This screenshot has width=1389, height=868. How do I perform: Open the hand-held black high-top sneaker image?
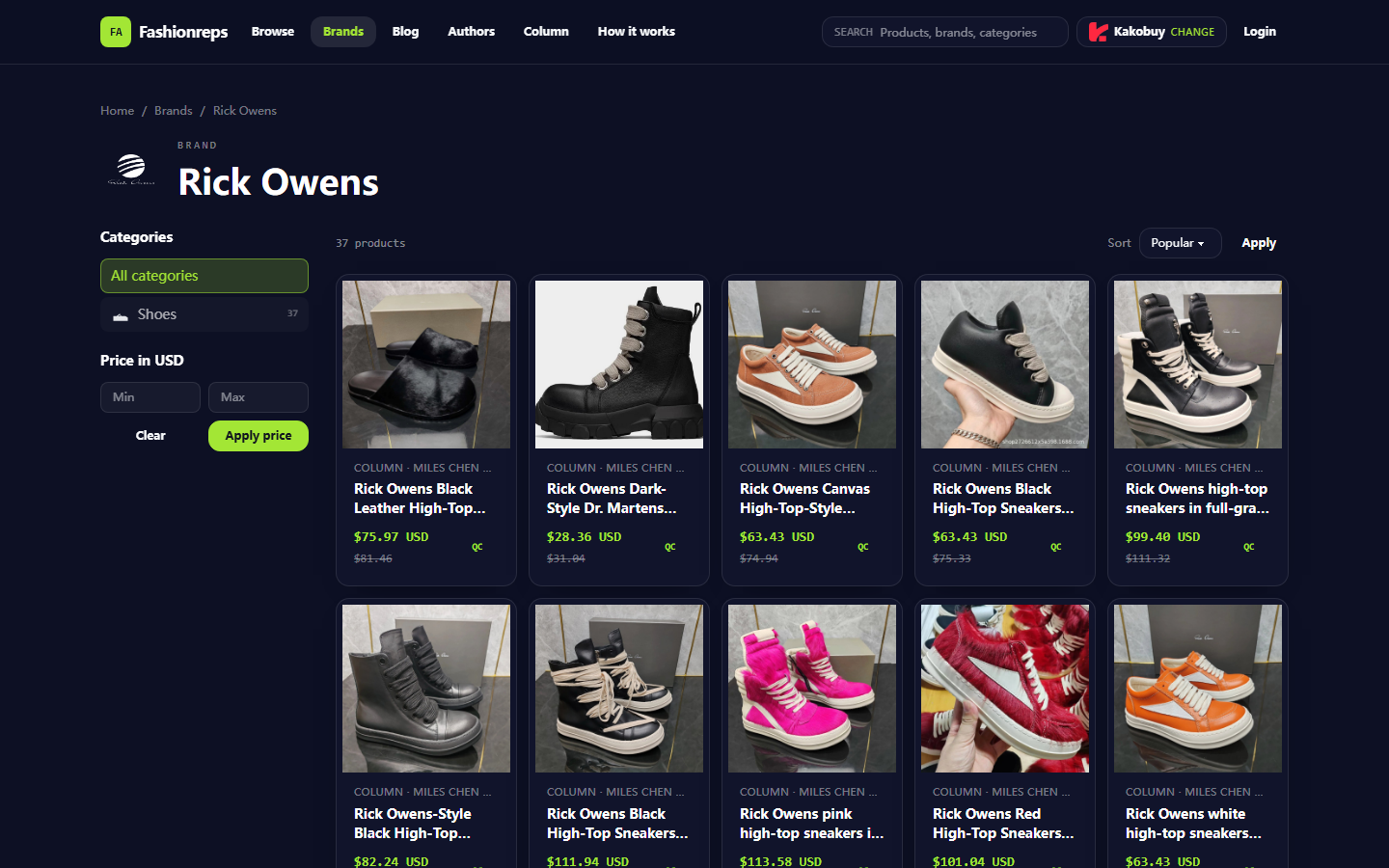(1005, 365)
